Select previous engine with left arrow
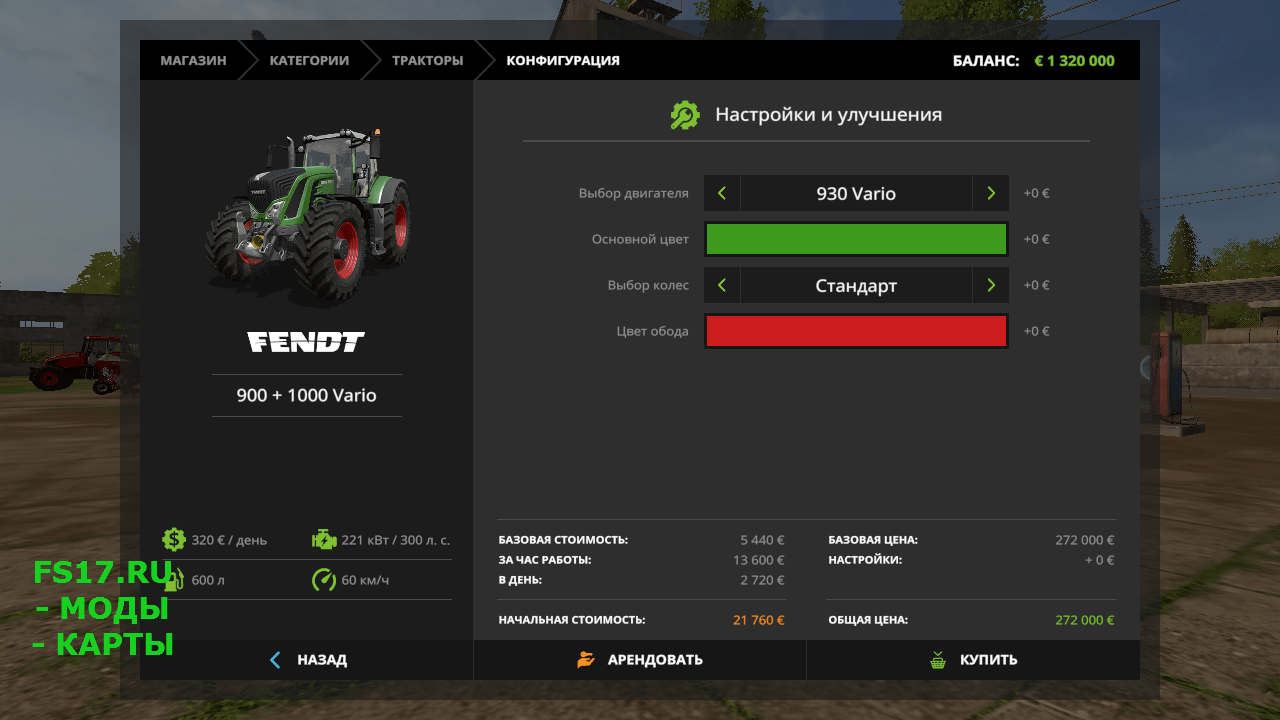 point(722,193)
